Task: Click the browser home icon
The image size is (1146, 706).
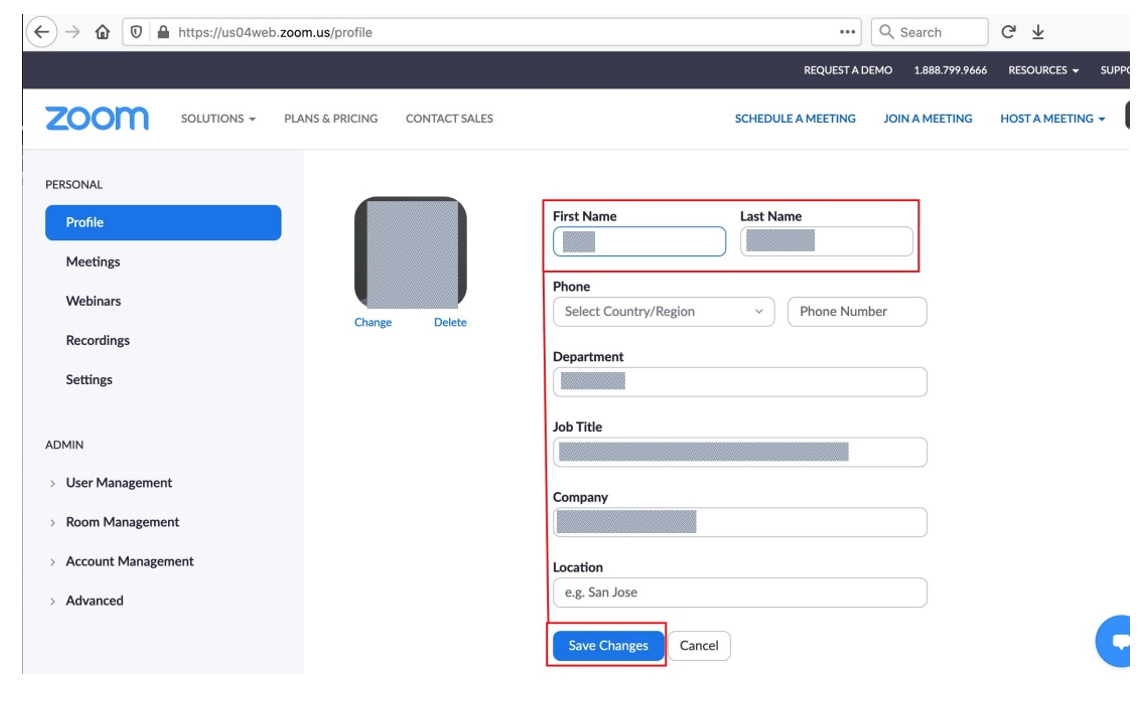Action: (102, 32)
